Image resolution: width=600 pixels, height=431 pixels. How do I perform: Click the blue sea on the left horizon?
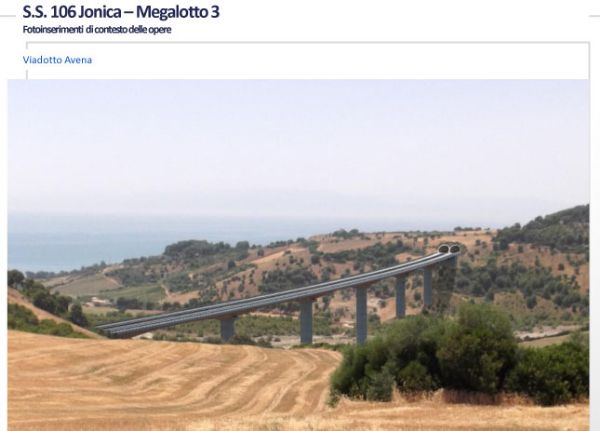(77, 241)
